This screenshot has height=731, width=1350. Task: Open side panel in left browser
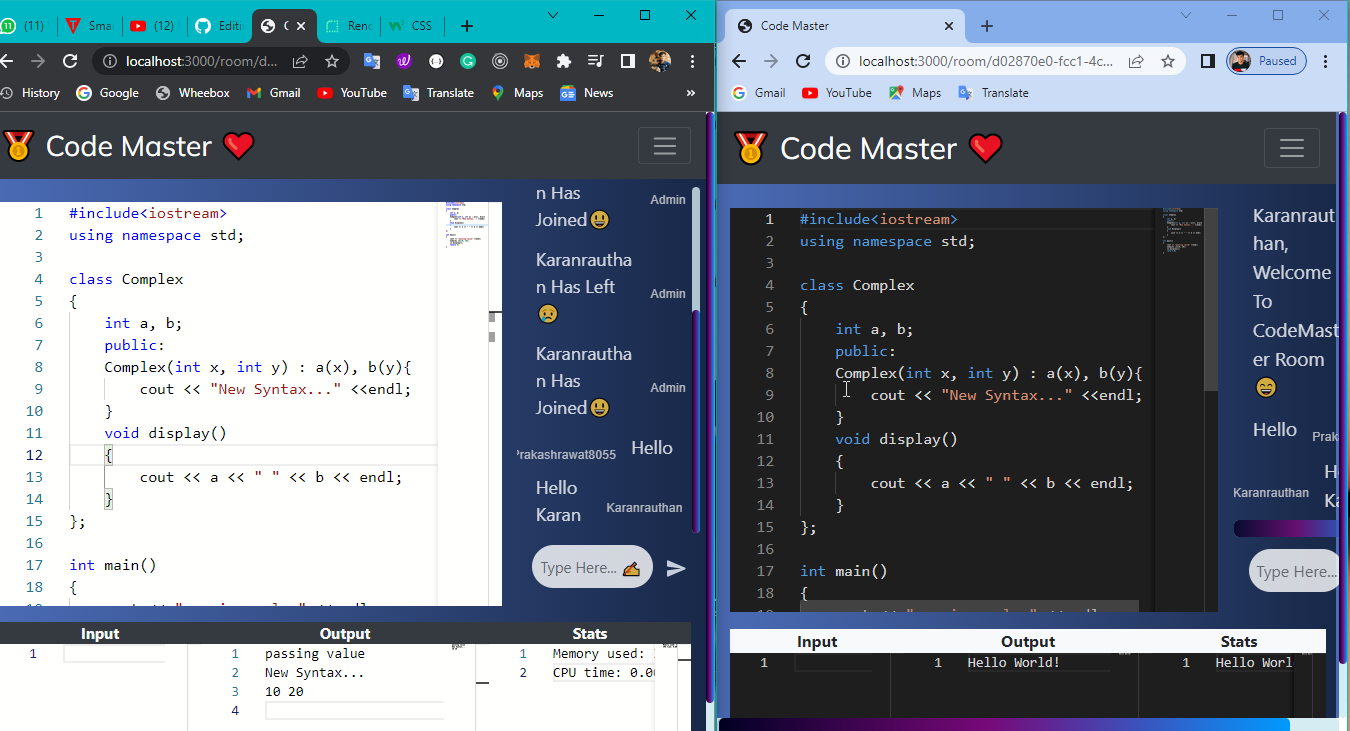(x=627, y=61)
